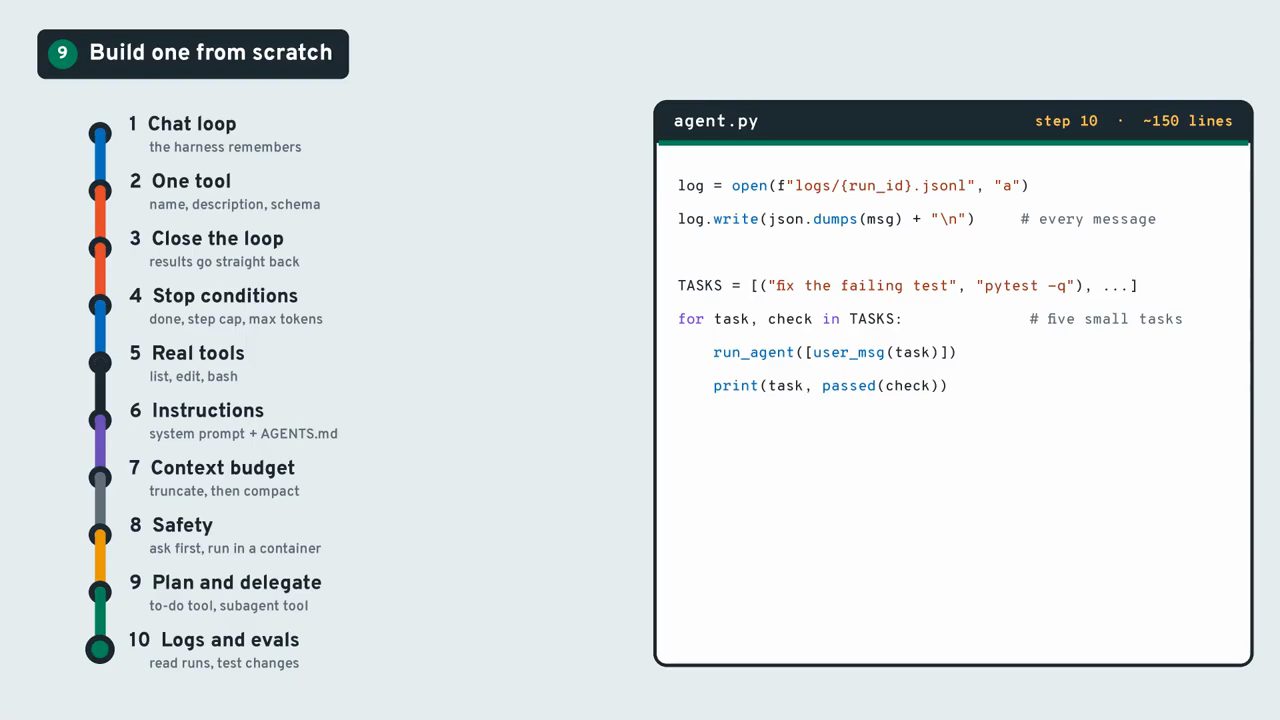Select the timeline node for Instructions

coord(100,420)
